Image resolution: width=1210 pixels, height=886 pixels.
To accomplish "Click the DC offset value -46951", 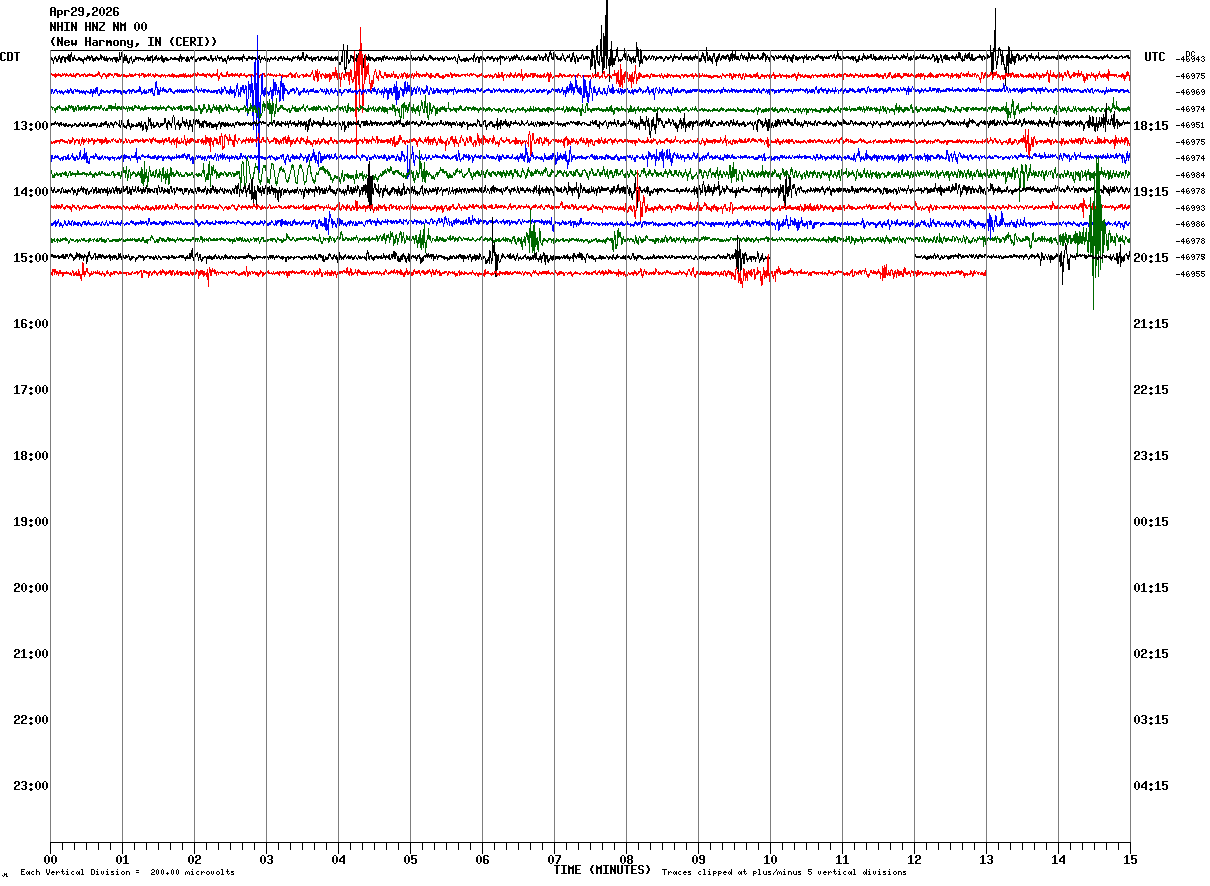I will [1191, 125].
